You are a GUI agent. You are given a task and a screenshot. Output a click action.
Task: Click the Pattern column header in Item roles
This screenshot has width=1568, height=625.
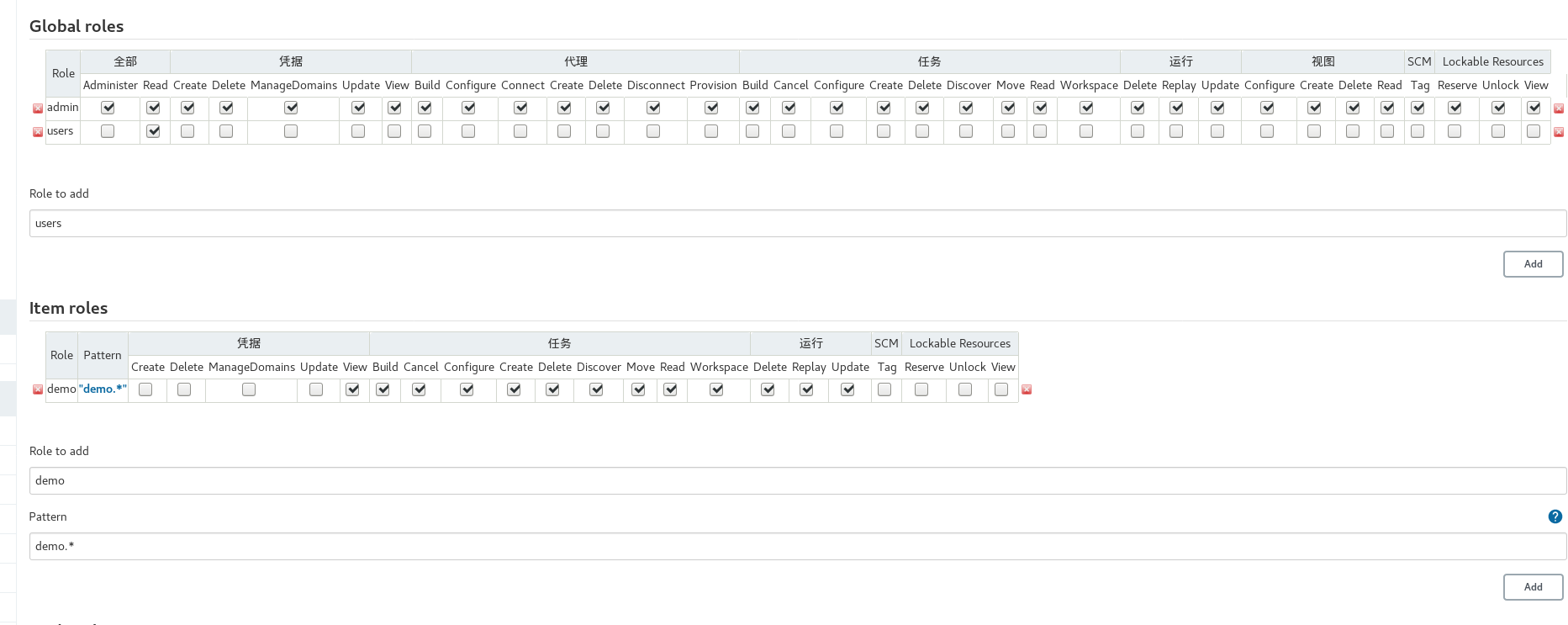coord(103,355)
